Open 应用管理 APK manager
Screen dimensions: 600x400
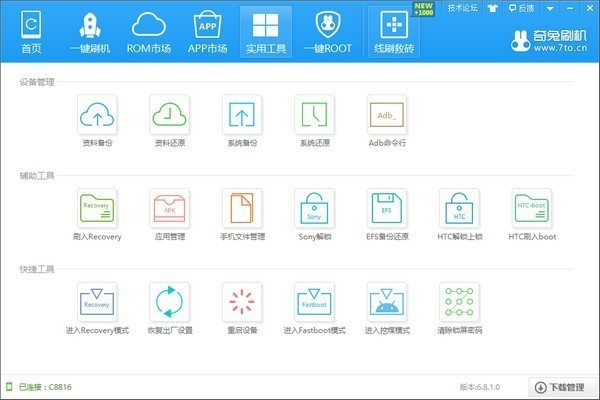[x=170, y=209]
